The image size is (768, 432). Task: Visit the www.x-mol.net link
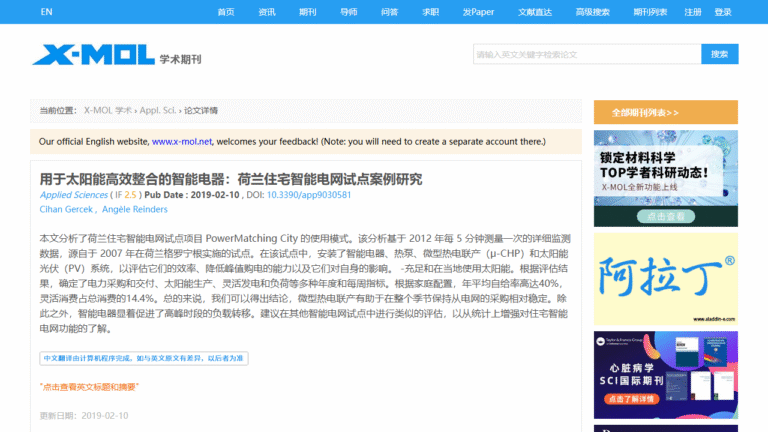(182, 142)
